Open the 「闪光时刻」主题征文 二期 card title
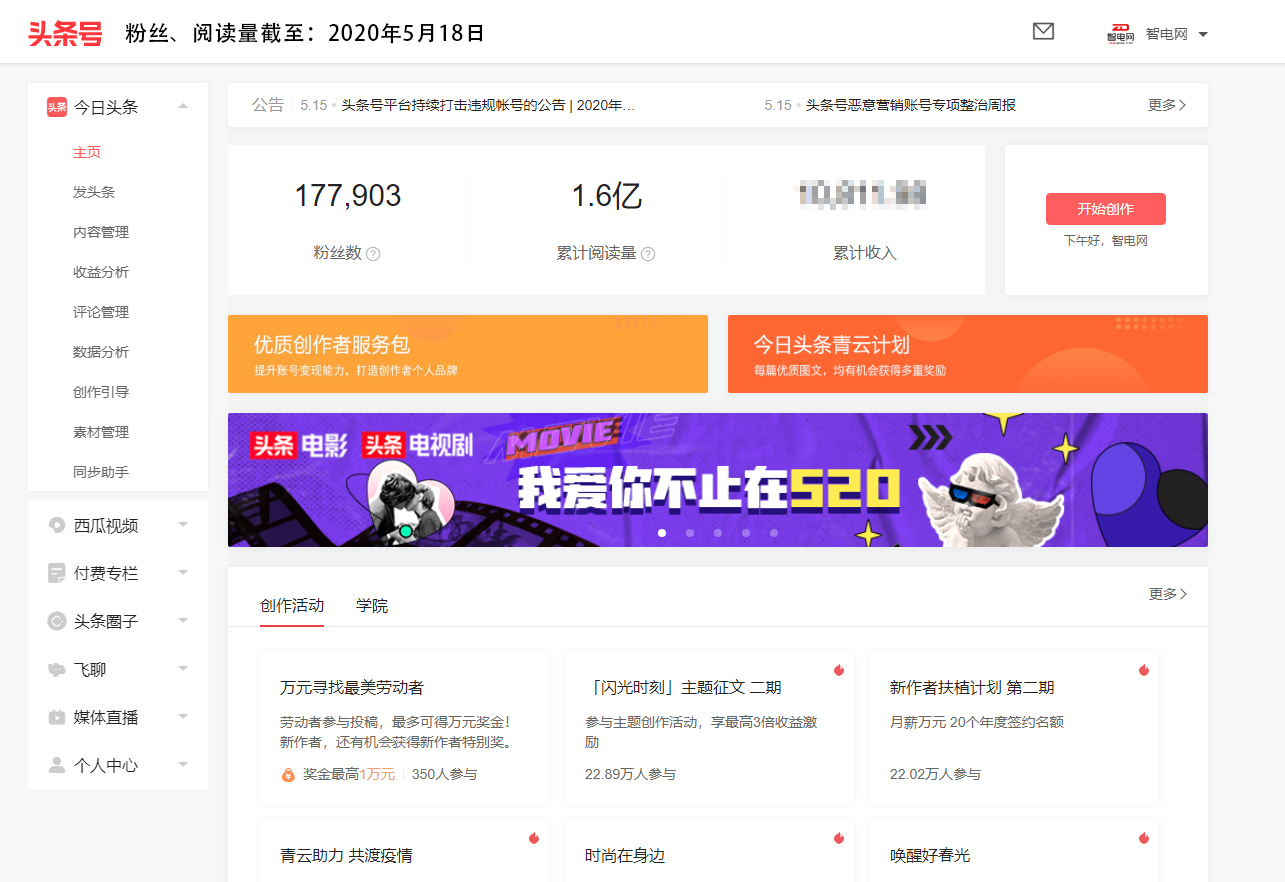1285x882 pixels. (x=683, y=688)
